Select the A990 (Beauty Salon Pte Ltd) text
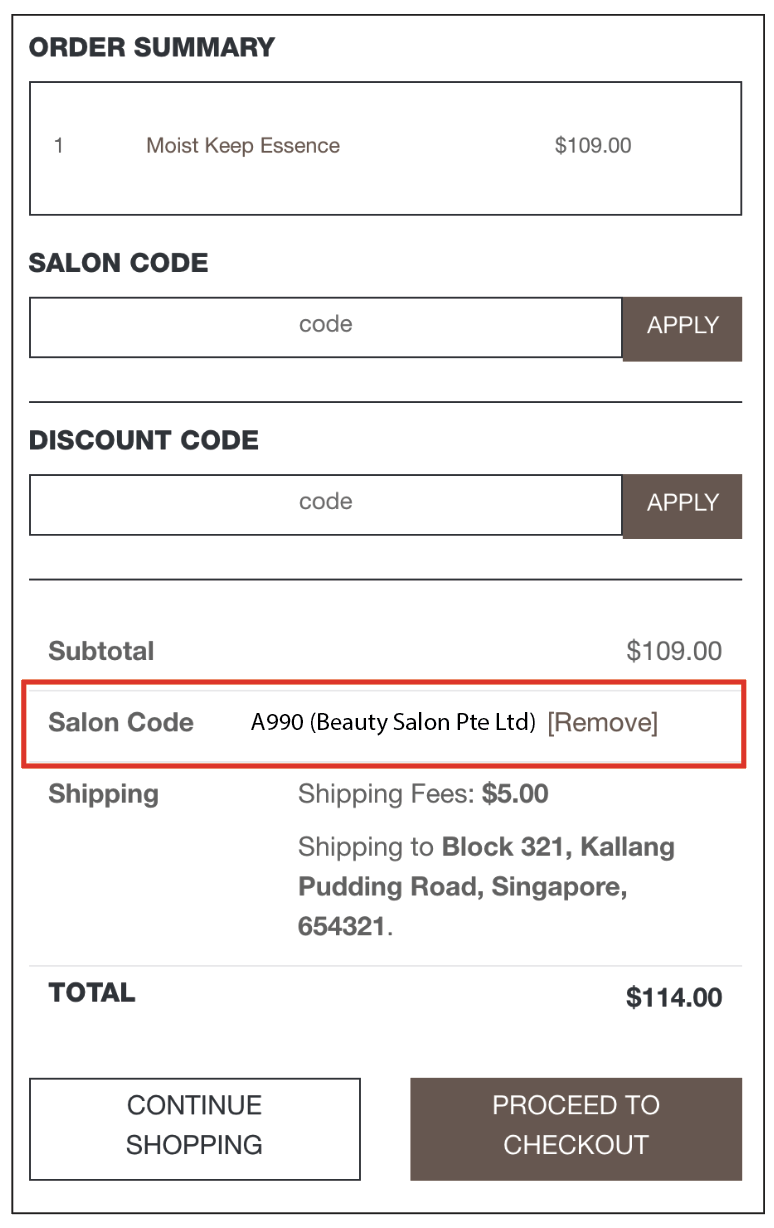774x1228 pixels. 393,723
